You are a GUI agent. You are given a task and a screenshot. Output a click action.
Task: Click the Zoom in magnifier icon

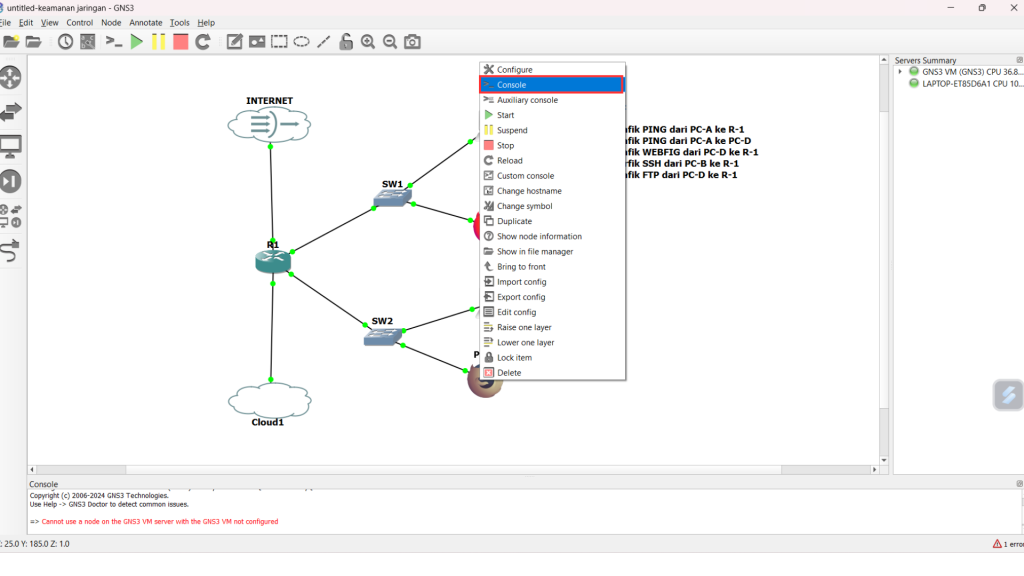[368, 42]
